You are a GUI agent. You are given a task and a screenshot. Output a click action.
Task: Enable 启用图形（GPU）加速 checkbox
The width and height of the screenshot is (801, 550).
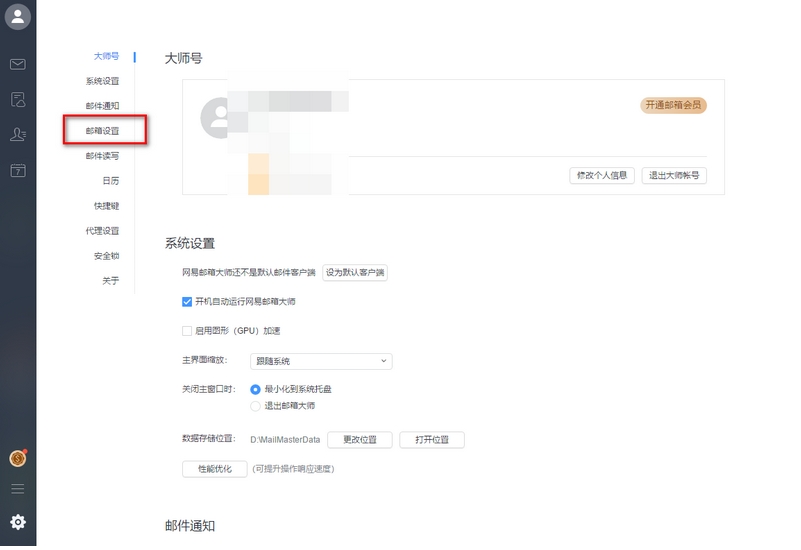(187, 331)
